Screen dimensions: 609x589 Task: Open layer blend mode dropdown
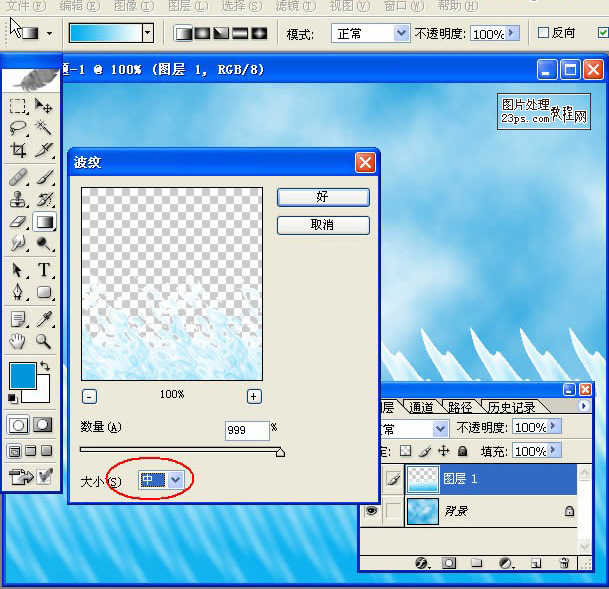(440, 428)
